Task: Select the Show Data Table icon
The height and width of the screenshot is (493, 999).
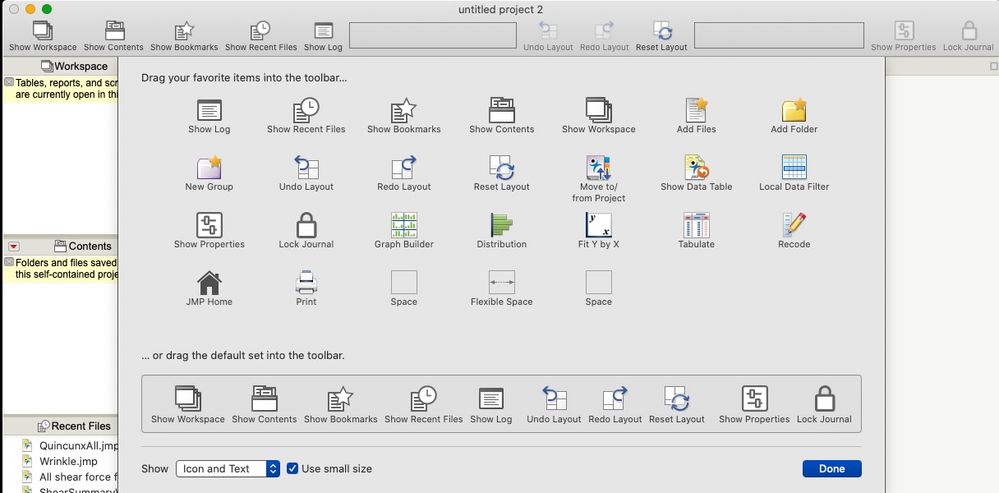Action: (696, 168)
